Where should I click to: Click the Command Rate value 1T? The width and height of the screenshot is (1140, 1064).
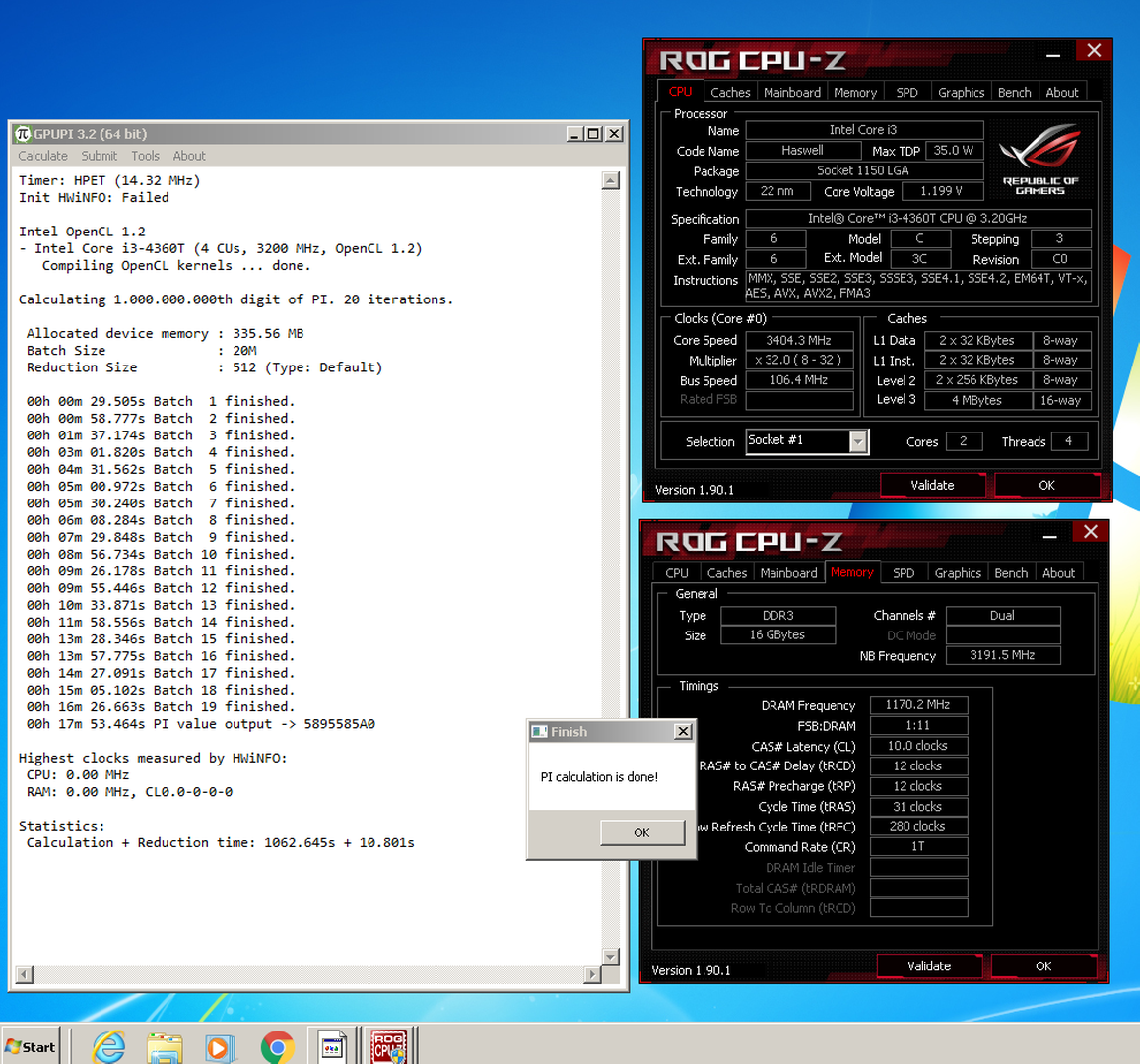click(x=917, y=846)
